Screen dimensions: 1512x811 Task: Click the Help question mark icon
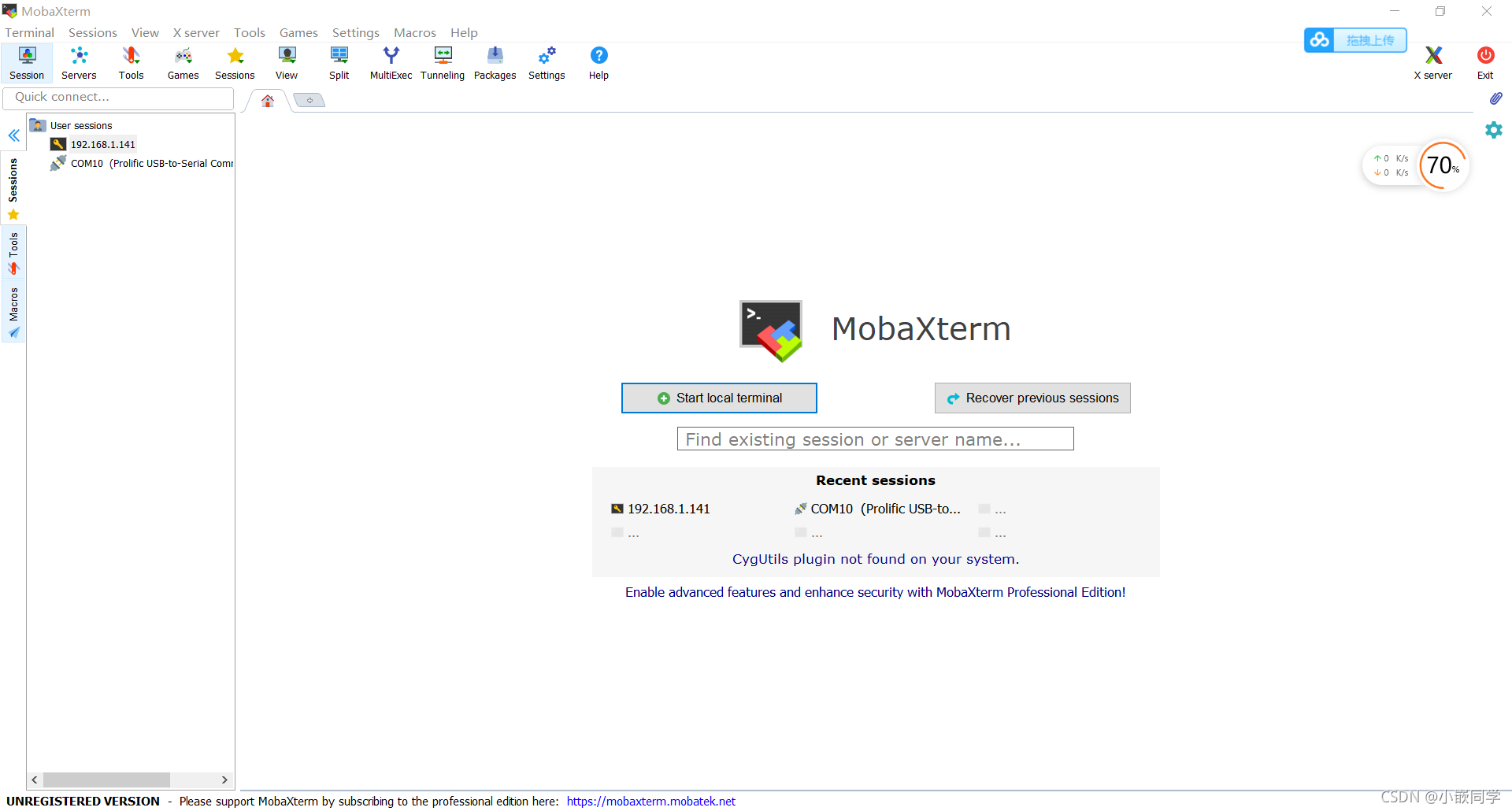(598, 63)
